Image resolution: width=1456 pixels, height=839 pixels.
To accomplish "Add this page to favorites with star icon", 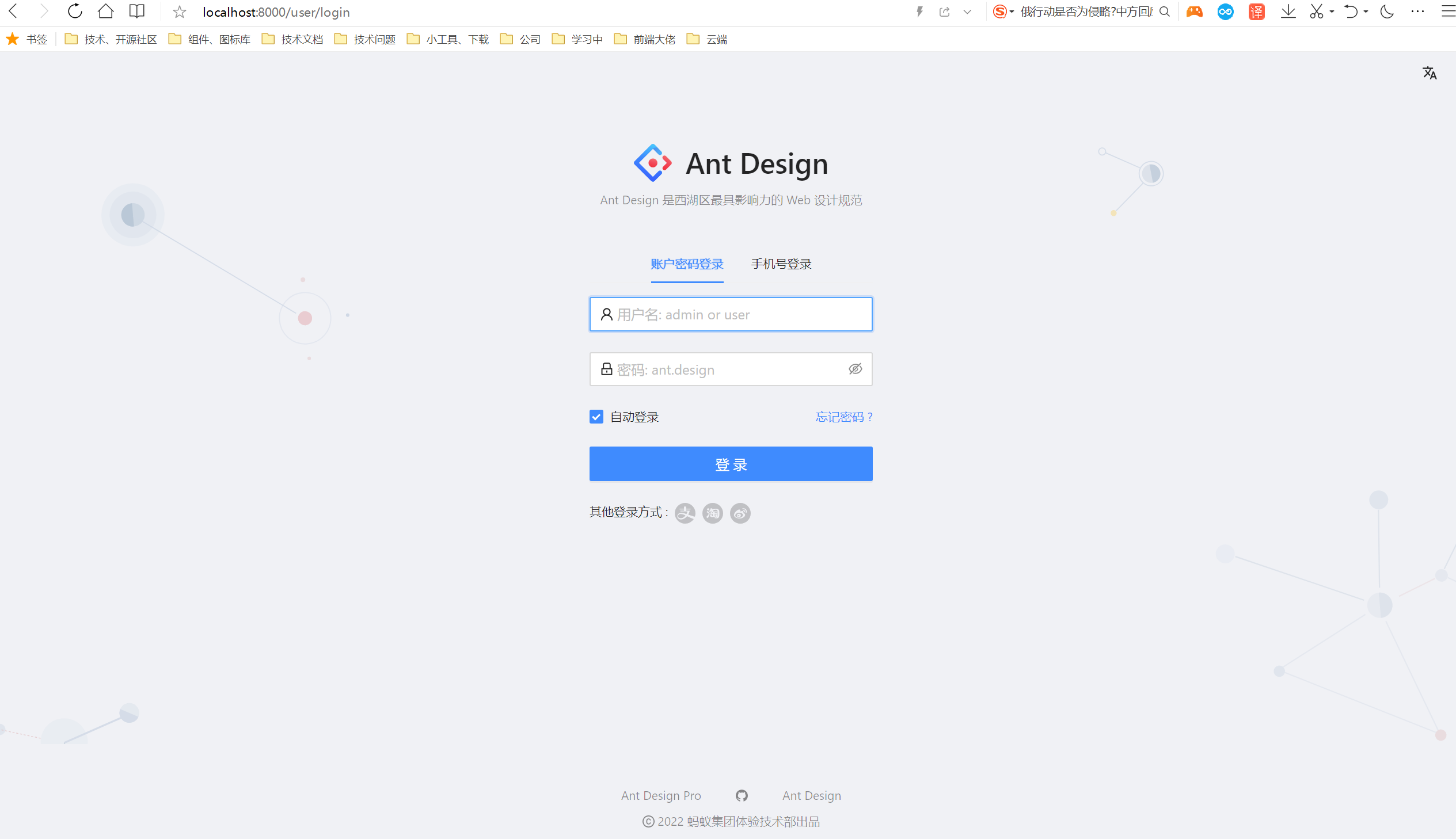I will click(179, 11).
